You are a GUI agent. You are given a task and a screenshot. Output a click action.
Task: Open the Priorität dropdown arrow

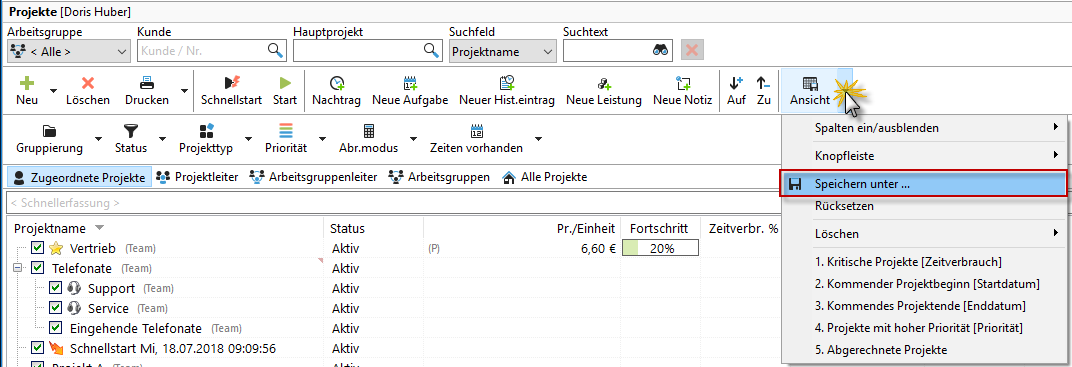(322, 139)
